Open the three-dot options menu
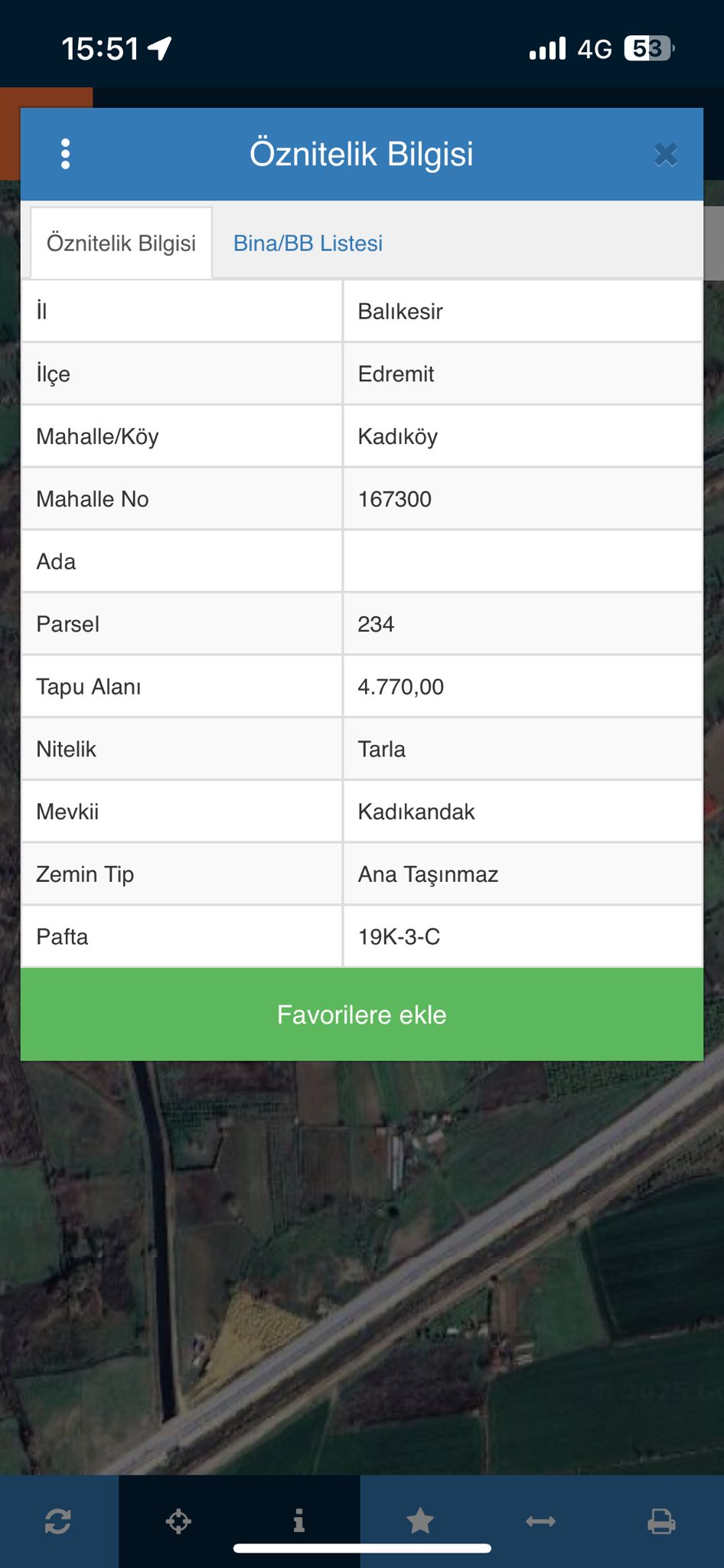 pyautogui.click(x=66, y=154)
